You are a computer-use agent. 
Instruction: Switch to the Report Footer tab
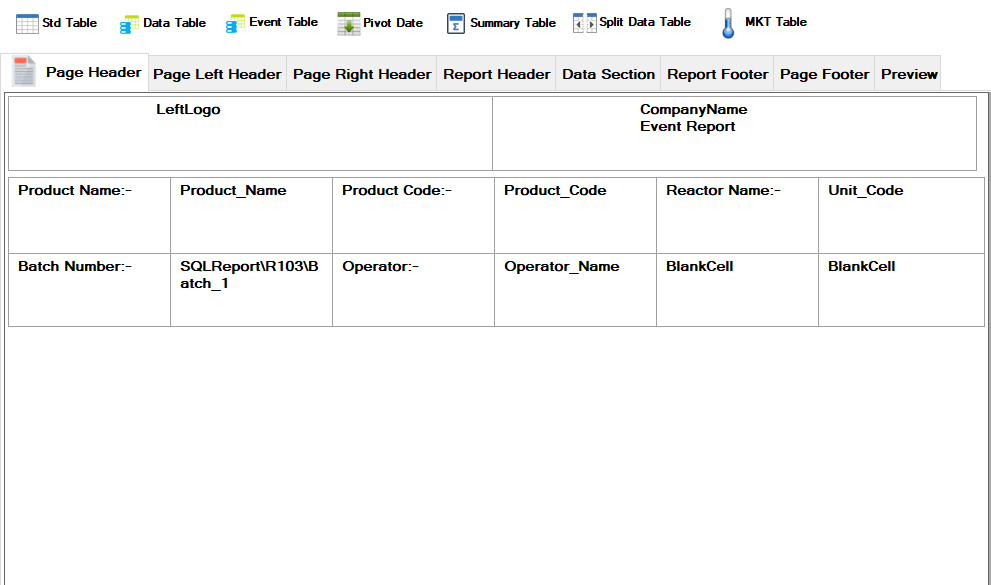717,74
